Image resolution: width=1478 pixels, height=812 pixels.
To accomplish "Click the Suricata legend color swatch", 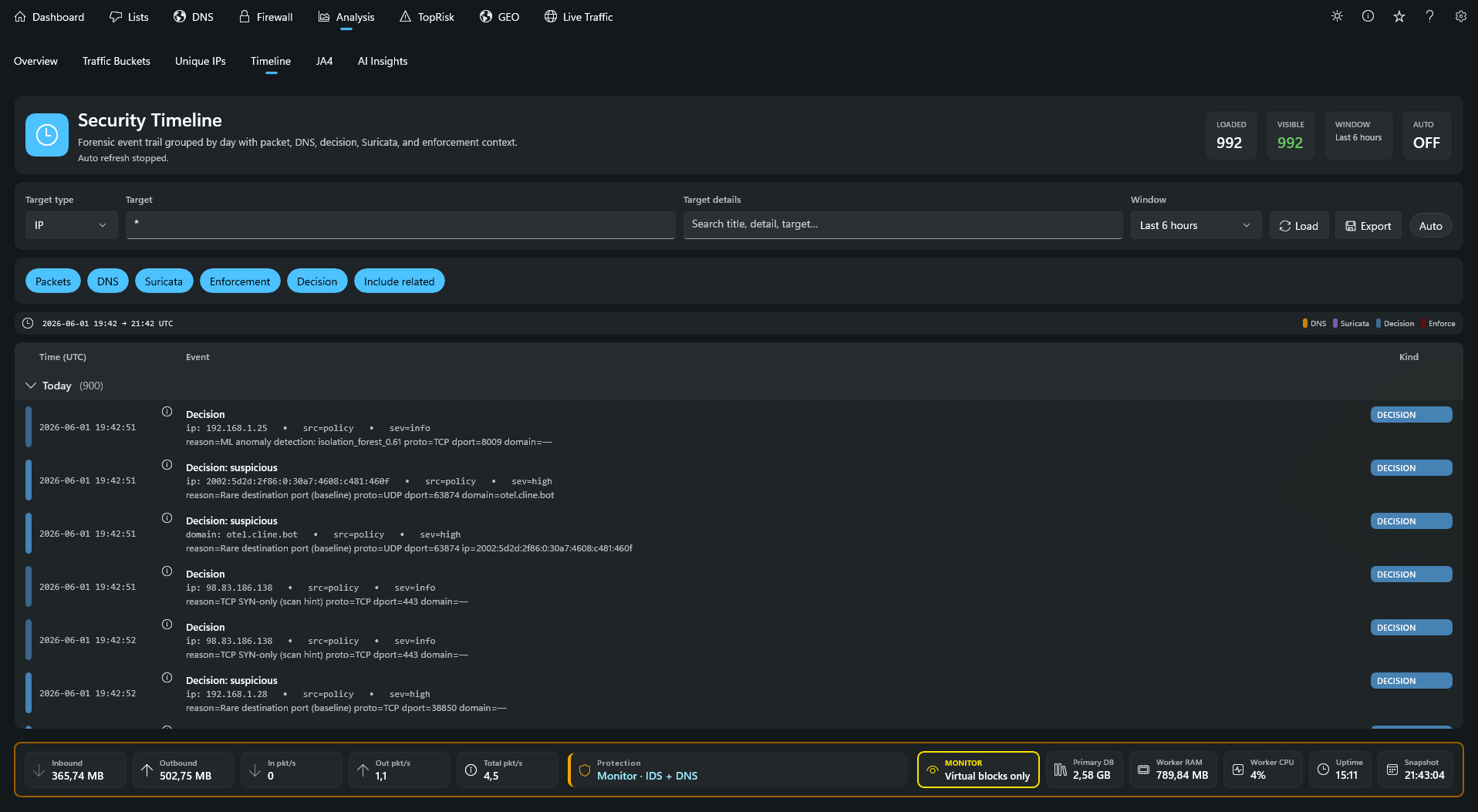I will click(x=1335, y=324).
